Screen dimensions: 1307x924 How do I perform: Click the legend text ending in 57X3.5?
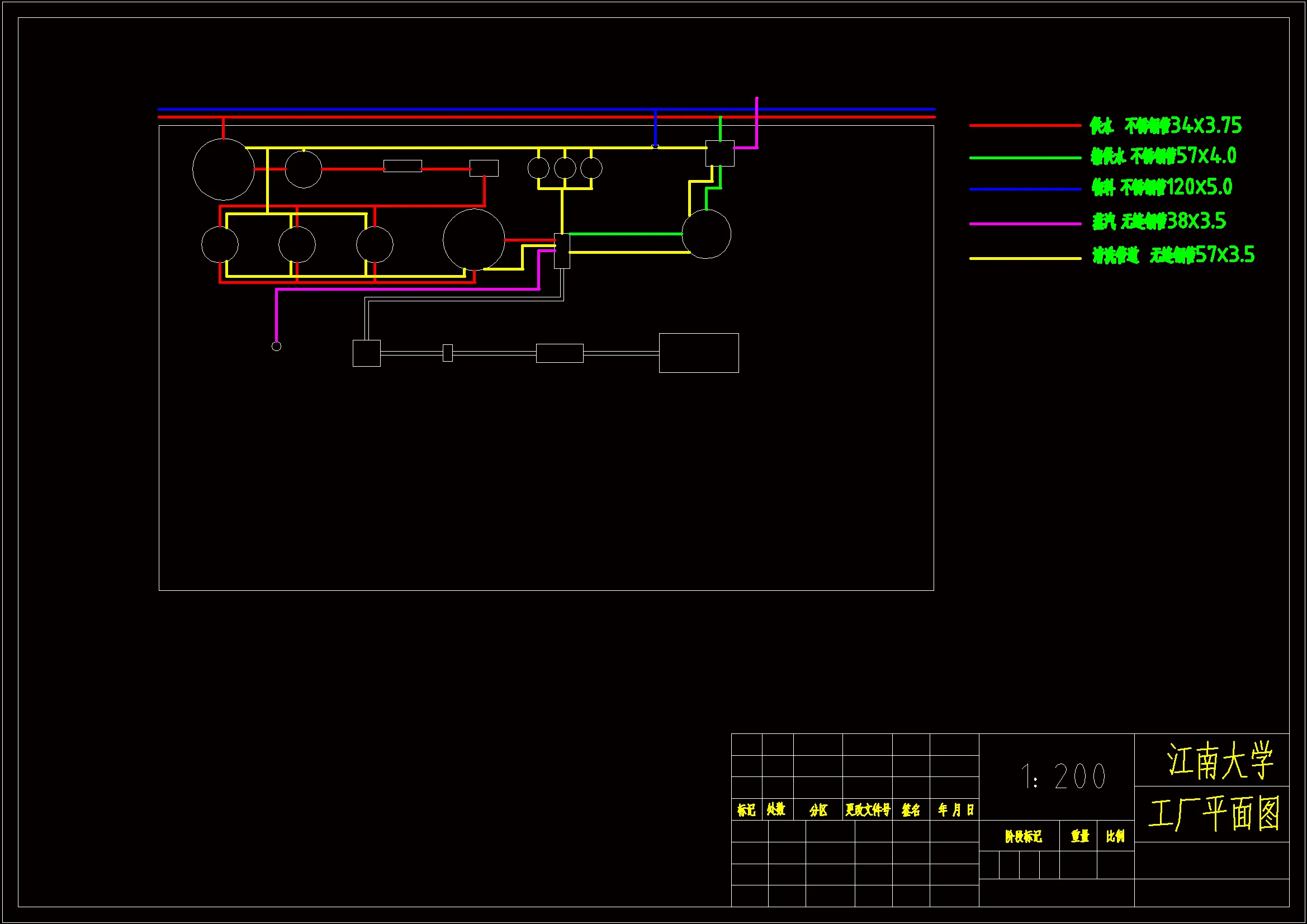(1173, 255)
